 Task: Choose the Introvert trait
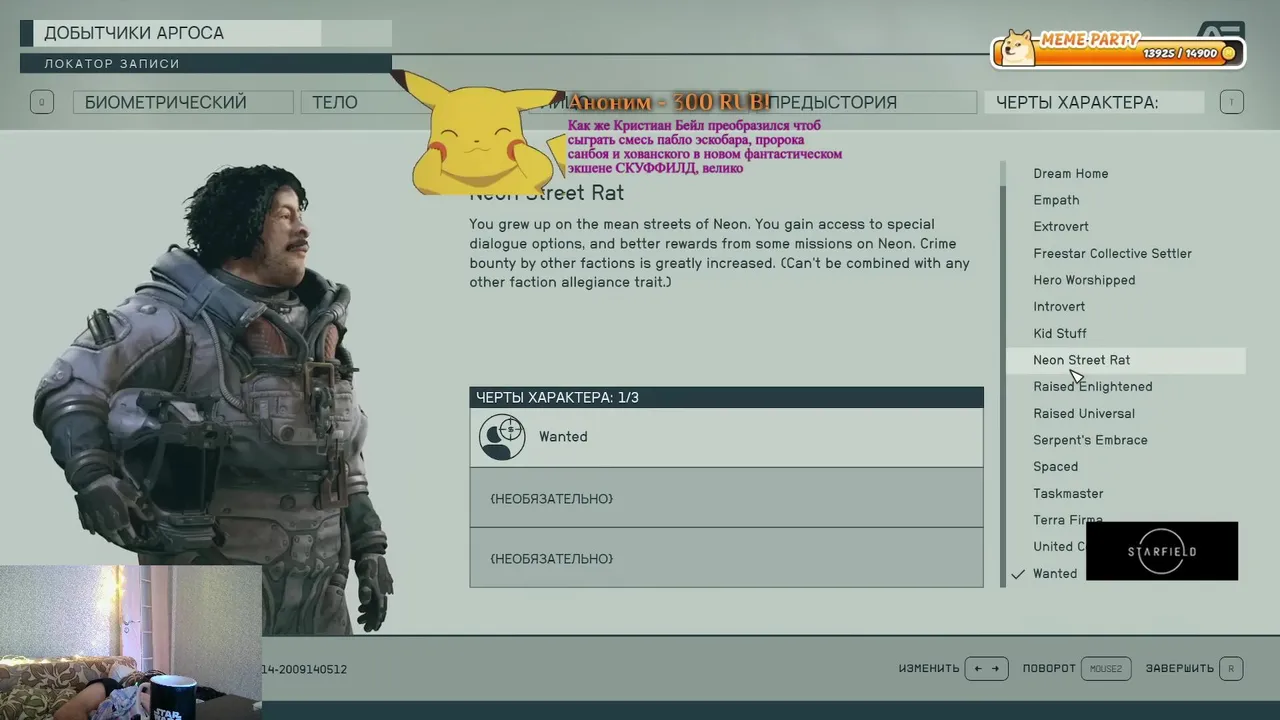(x=1059, y=307)
